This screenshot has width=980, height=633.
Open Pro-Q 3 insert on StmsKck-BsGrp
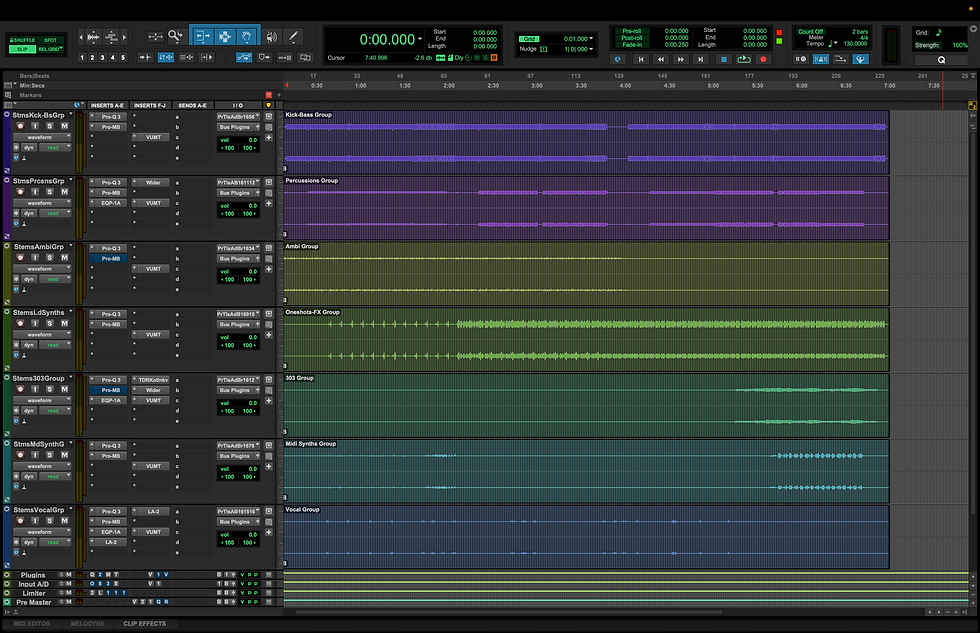[110, 116]
